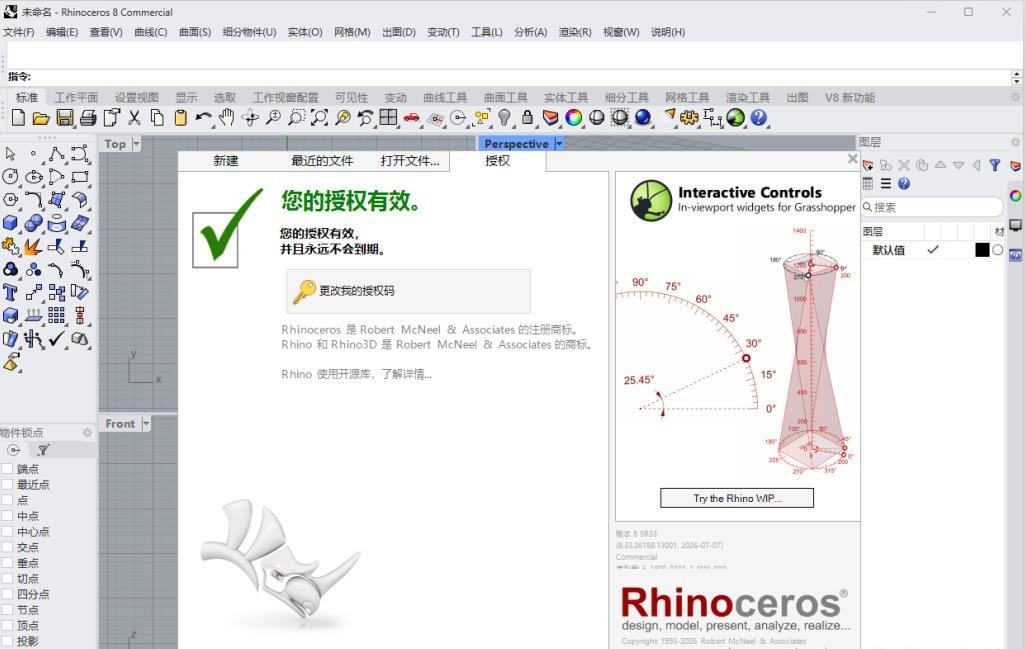Expand the Top viewport dropdown arrow
This screenshot has height=649, width=1026.
(136, 144)
